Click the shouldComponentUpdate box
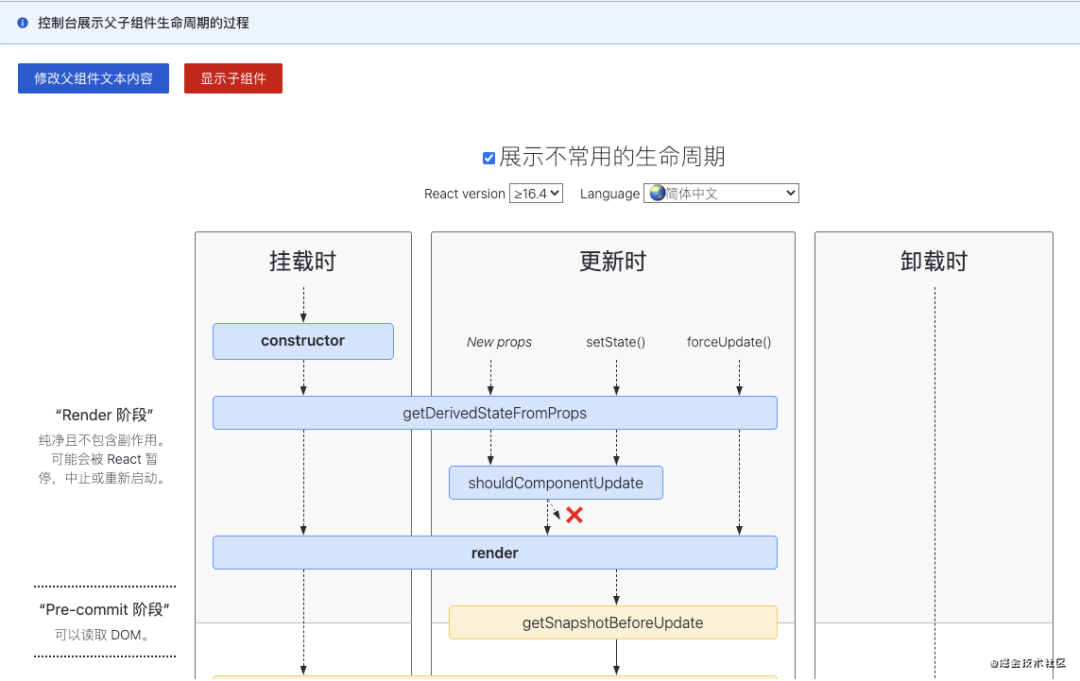1080x681 pixels. (x=556, y=482)
